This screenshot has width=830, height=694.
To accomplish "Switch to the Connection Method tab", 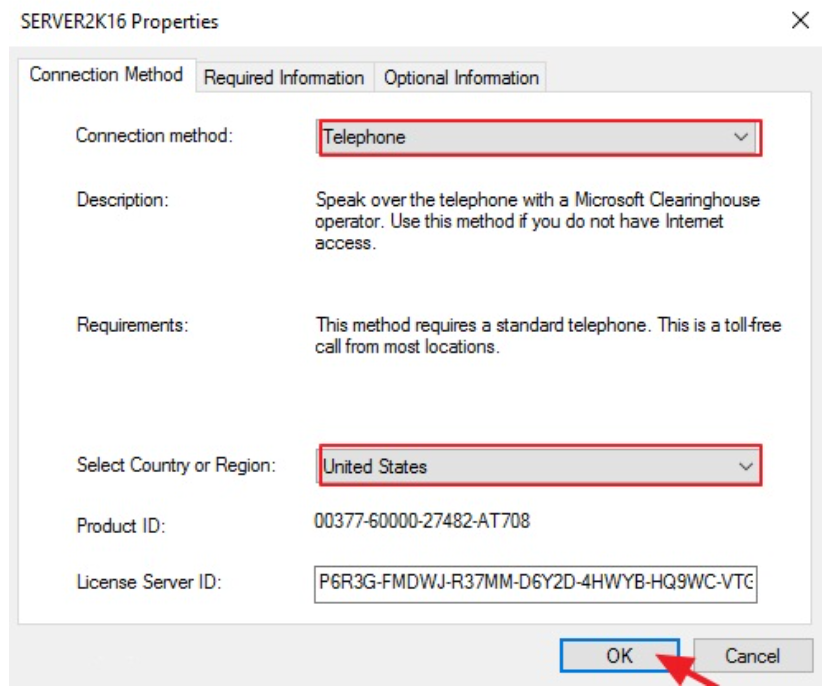I will 106,75.
